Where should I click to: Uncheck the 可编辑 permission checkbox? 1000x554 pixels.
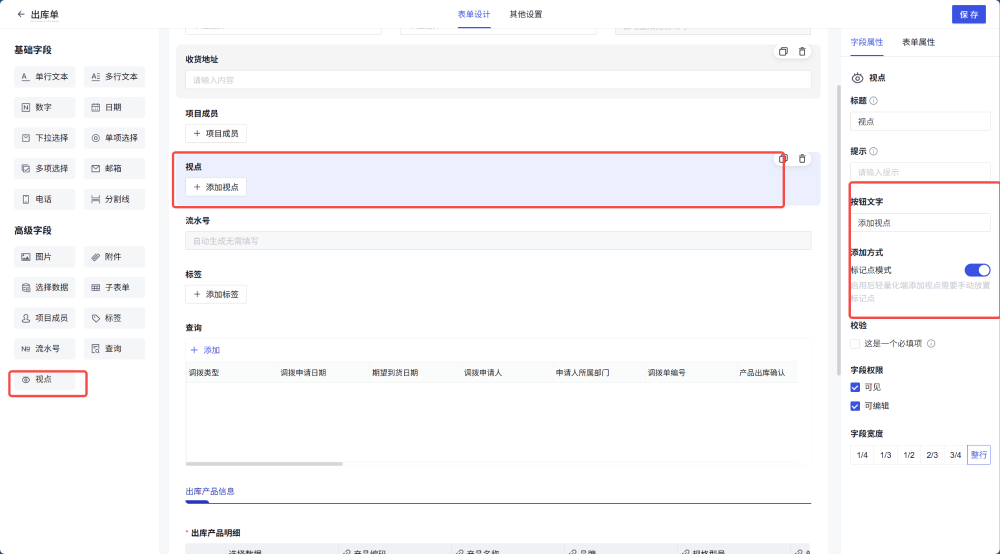point(855,406)
